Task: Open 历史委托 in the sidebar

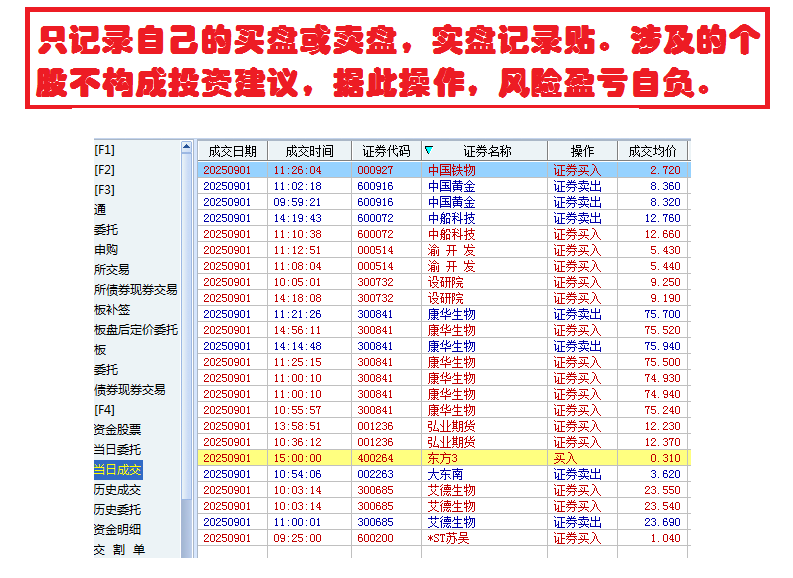Action: click(117, 510)
